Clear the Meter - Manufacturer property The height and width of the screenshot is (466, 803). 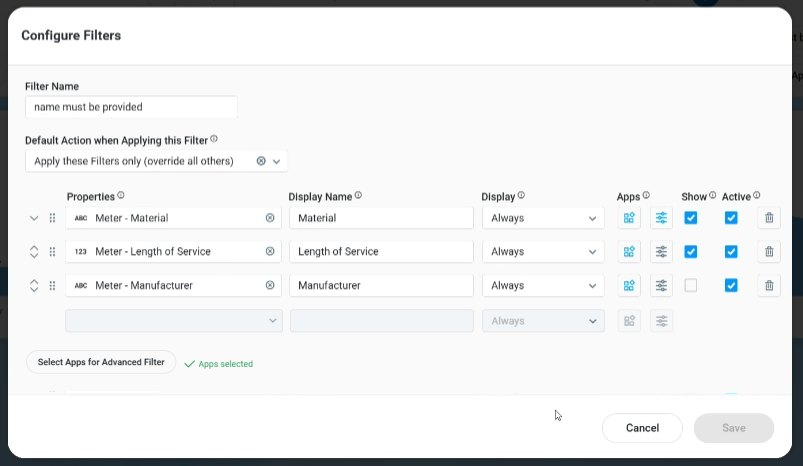click(270, 286)
